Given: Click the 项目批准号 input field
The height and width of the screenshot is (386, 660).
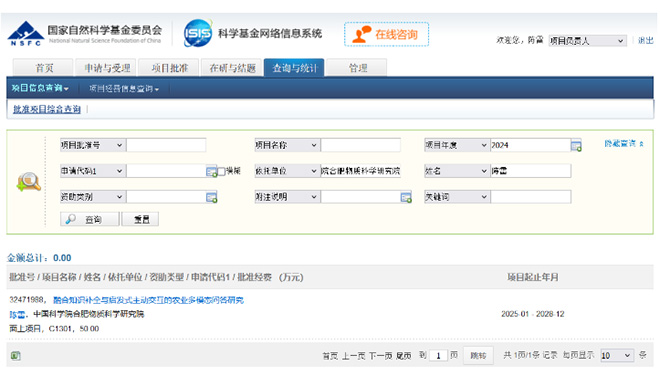Looking at the screenshot, I should 166,145.
